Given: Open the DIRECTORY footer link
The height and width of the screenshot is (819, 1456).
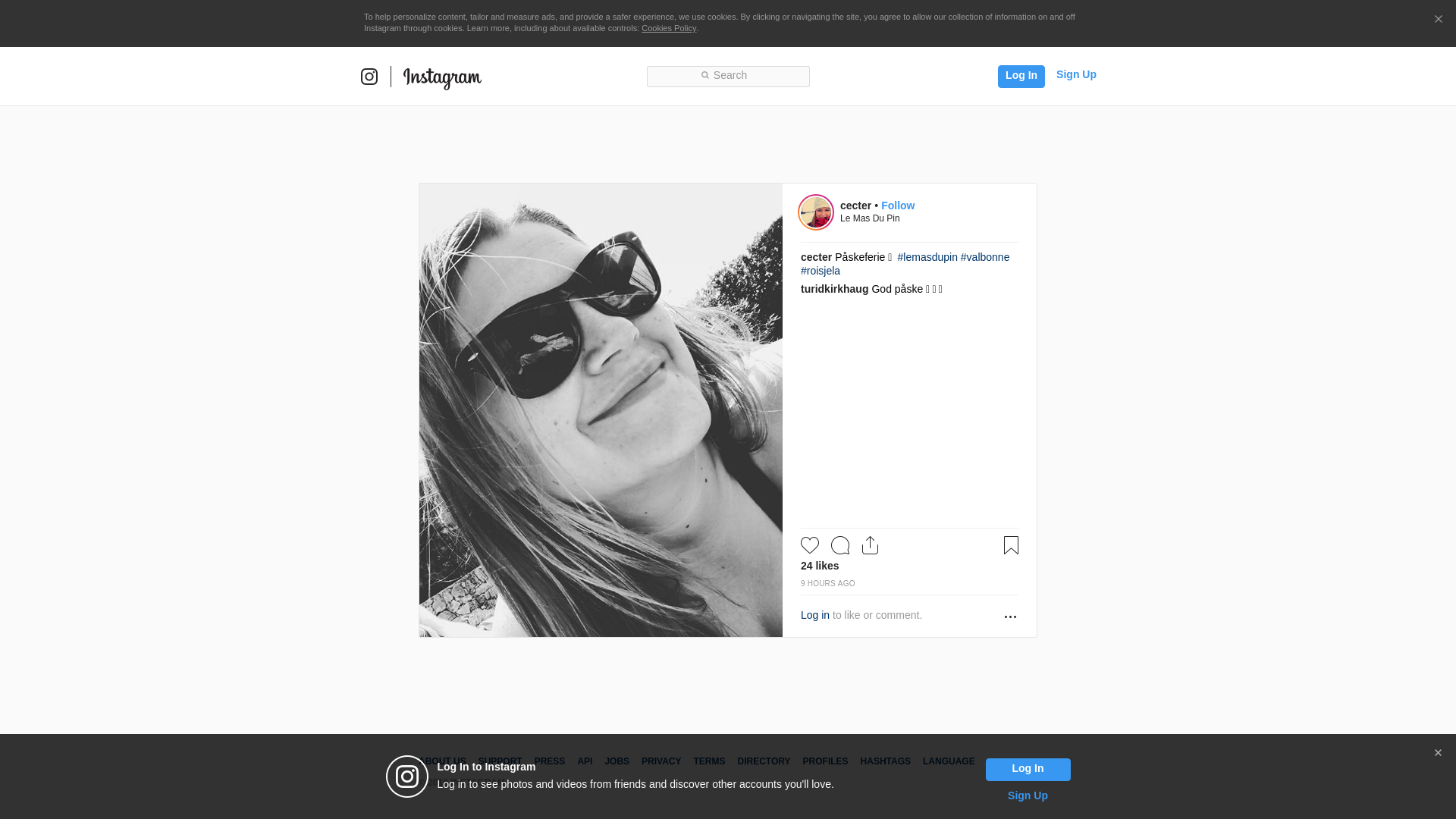Looking at the screenshot, I should (x=764, y=761).
